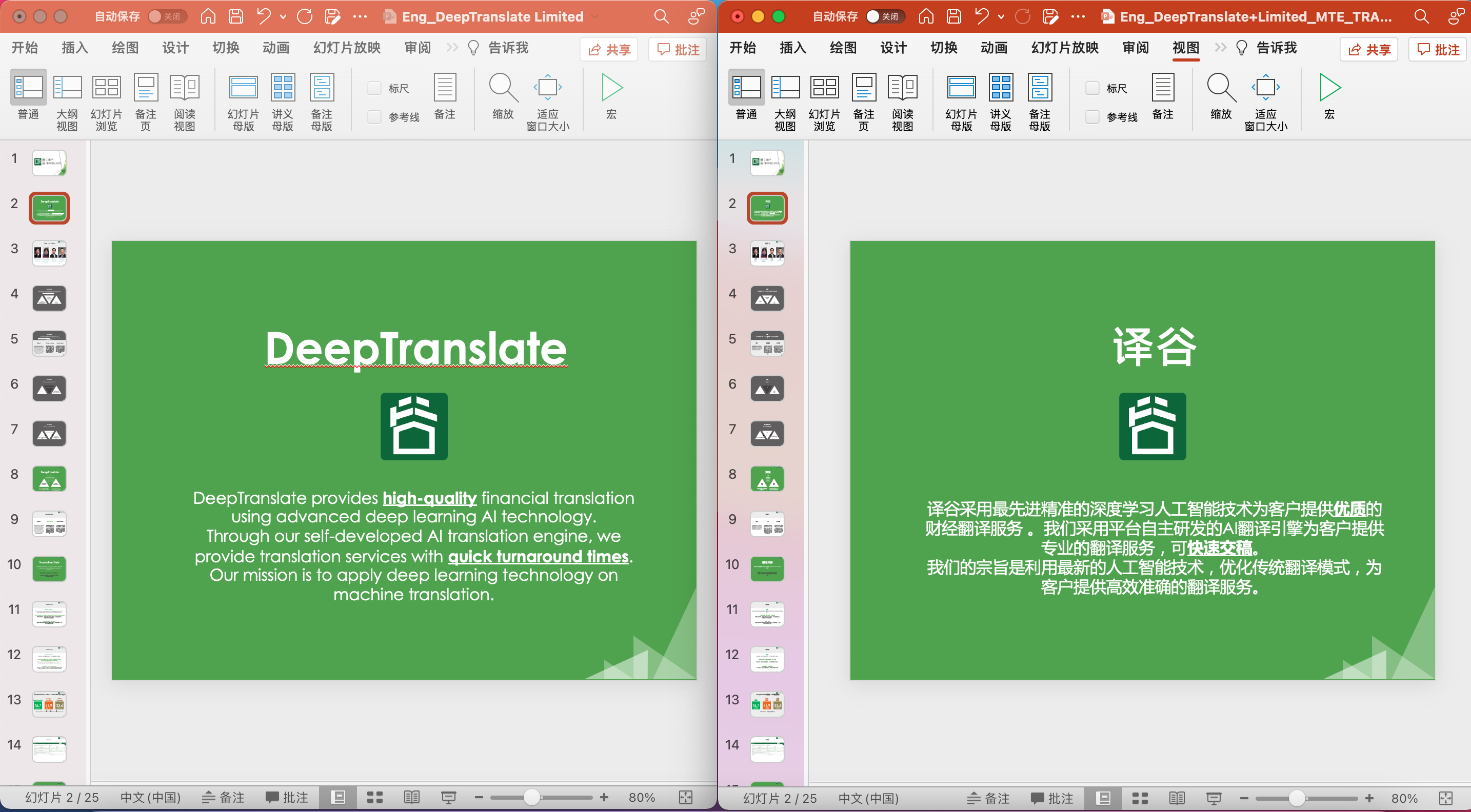Expand undo dropdown arrow in right window
Image resolution: width=1471 pixels, height=812 pixels.
pos(1001,16)
